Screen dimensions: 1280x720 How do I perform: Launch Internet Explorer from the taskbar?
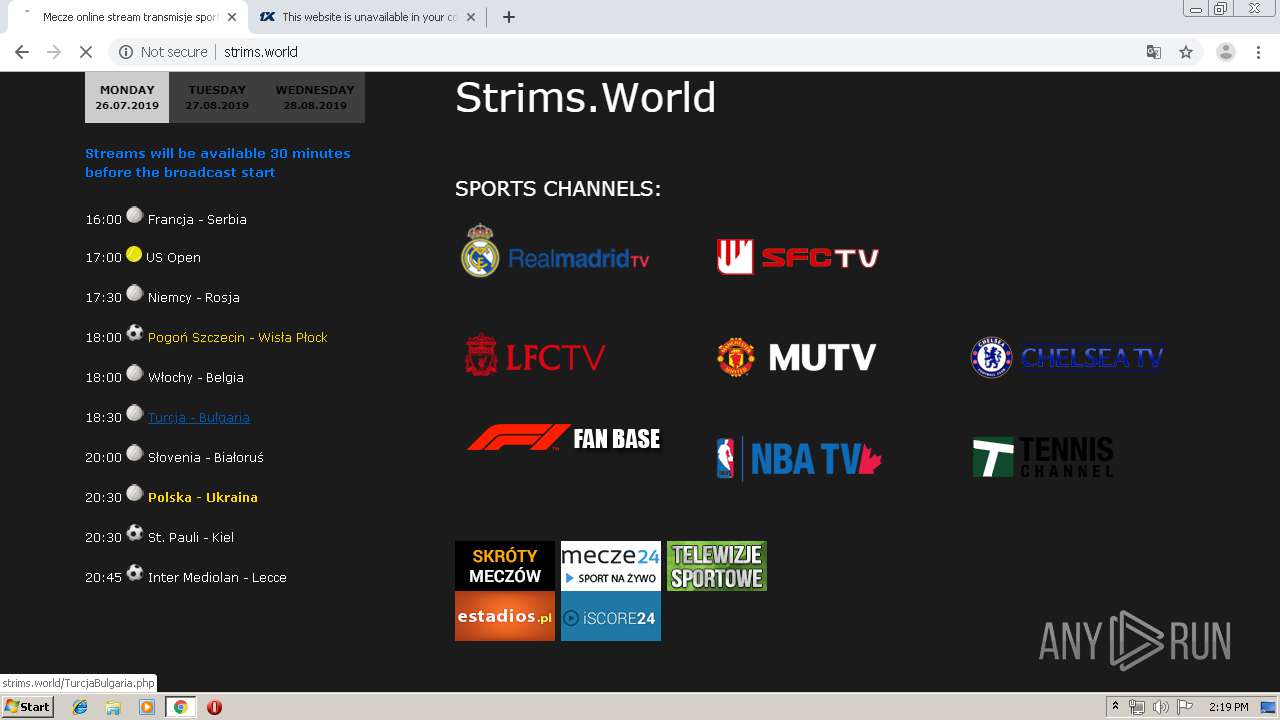pyautogui.click(x=80, y=707)
